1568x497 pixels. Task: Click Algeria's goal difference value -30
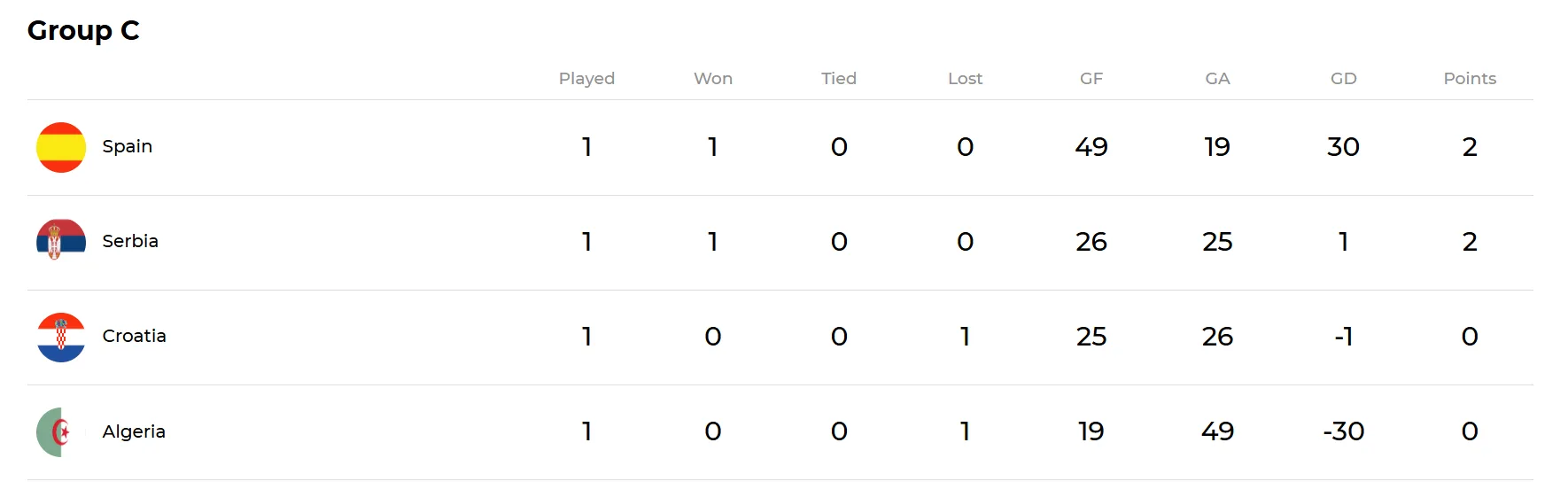point(1343,431)
